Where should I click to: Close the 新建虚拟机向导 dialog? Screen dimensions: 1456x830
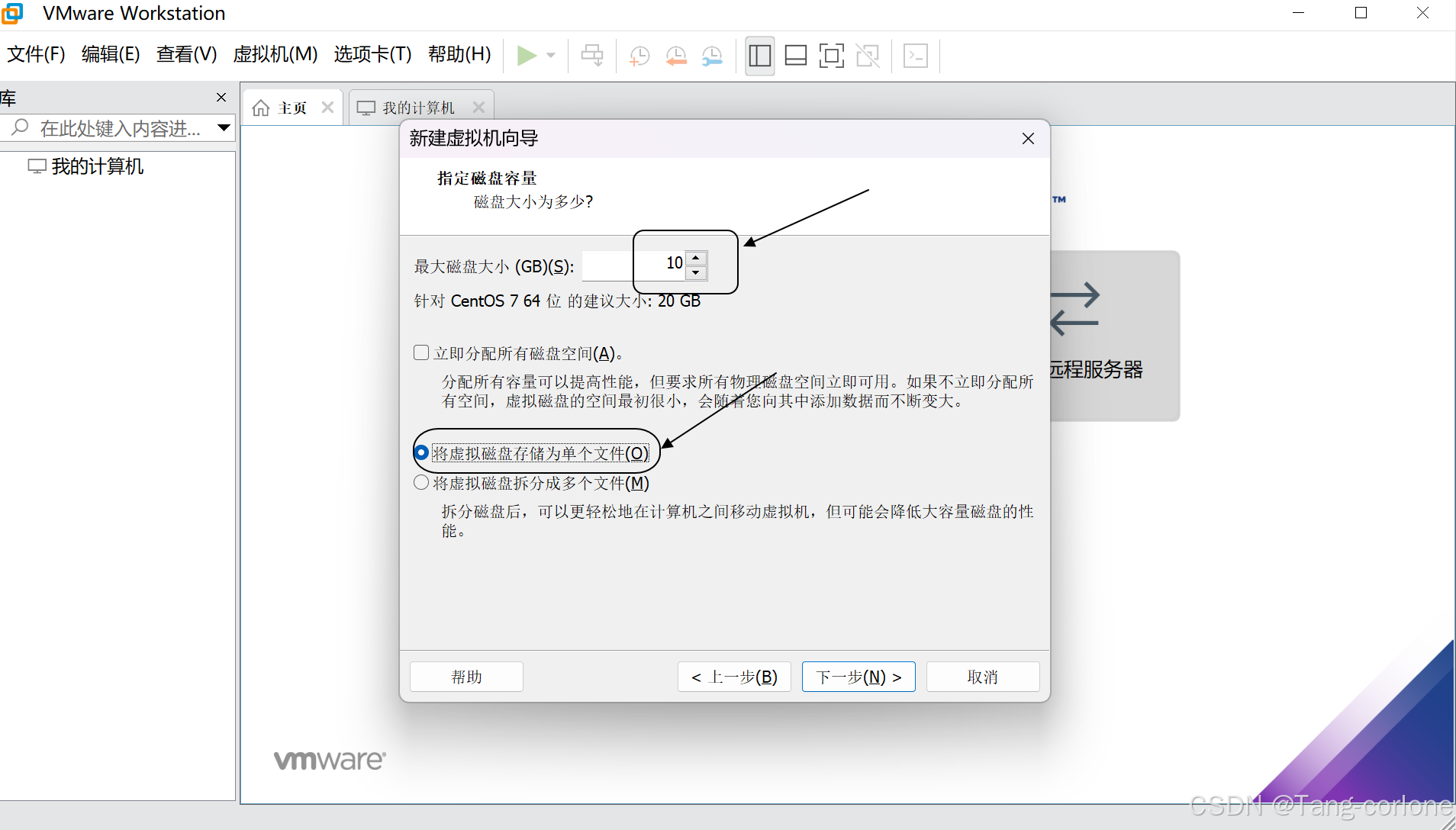[1028, 138]
